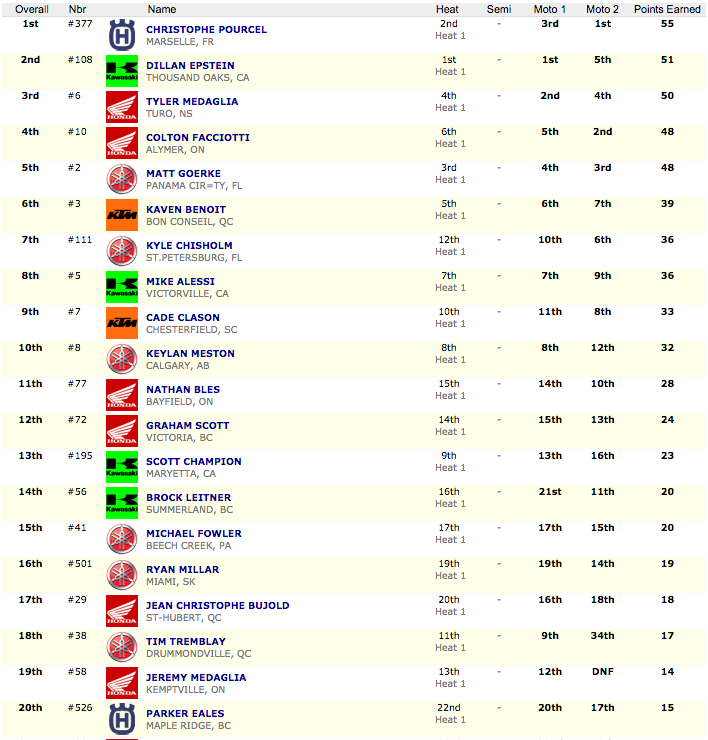
Task: Open Keylan Meston rider link
Action: tap(190, 353)
